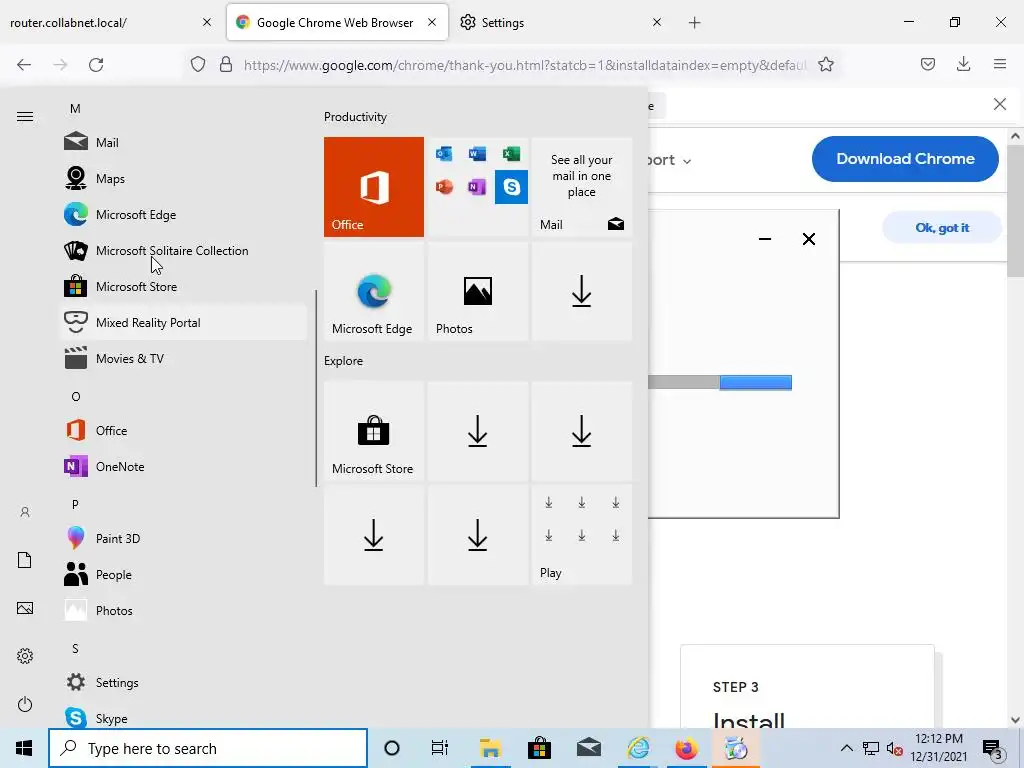Open Photos from the app list
The height and width of the screenshot is (768, 1024).
(183, 610)
